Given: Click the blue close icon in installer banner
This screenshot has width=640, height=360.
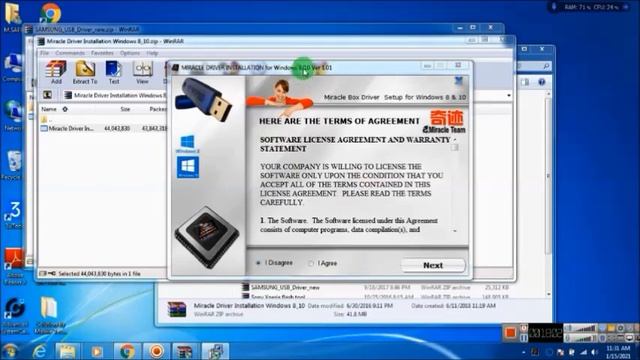Looking at the screenshot, I should tap(459, 81).
